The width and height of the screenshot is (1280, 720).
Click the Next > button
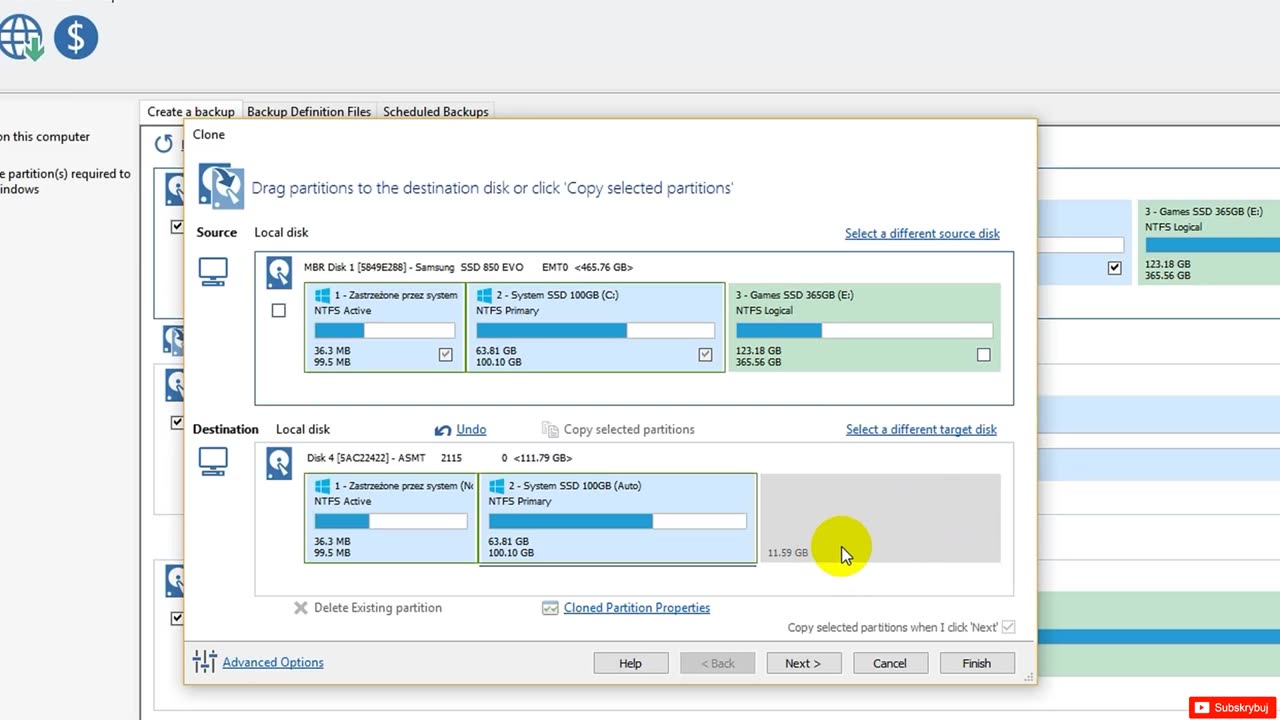pyautogui.click(x=803, y=663)
